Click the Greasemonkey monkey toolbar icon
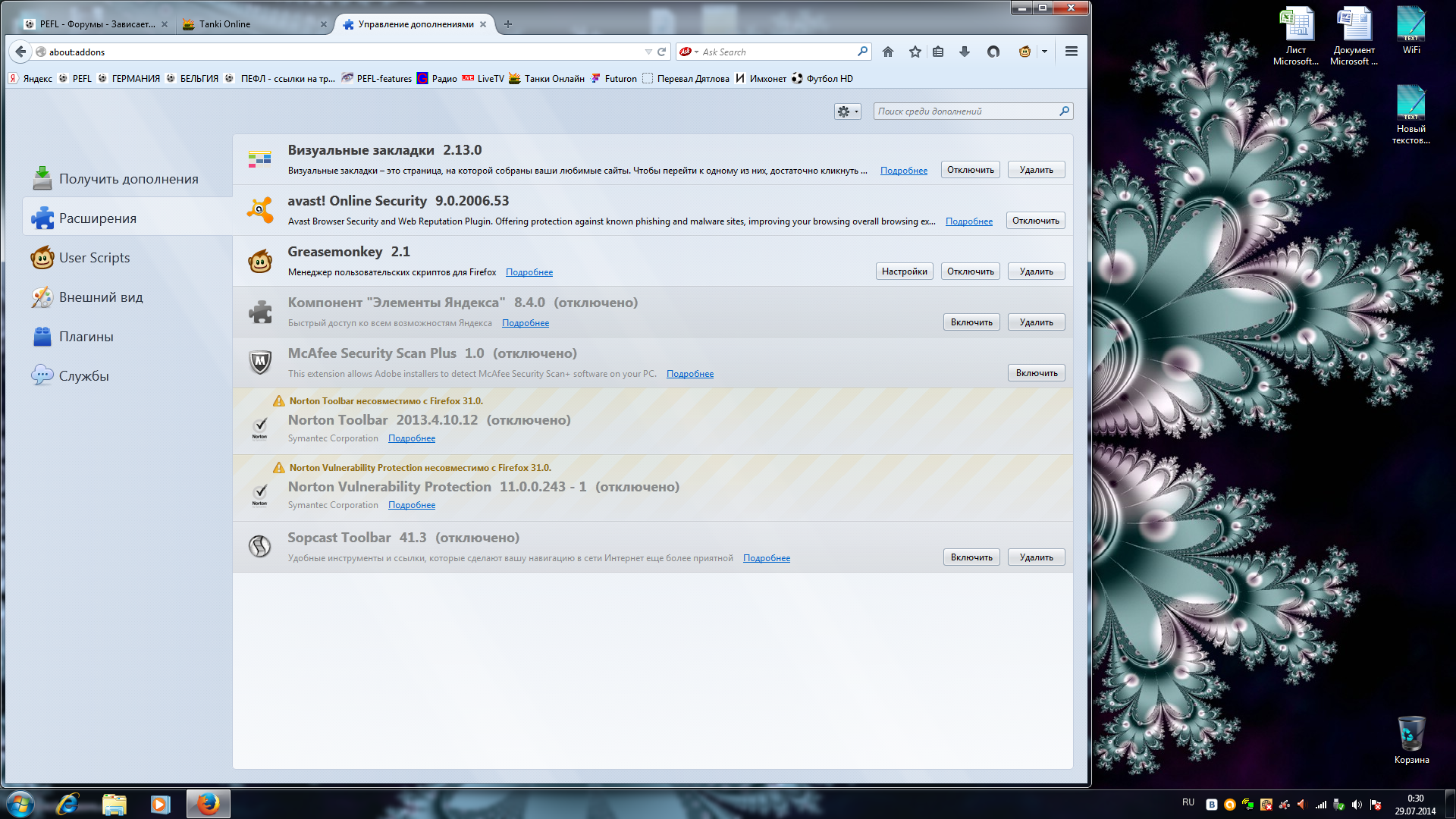1456x819 pixels. (x=1025, y=52)
